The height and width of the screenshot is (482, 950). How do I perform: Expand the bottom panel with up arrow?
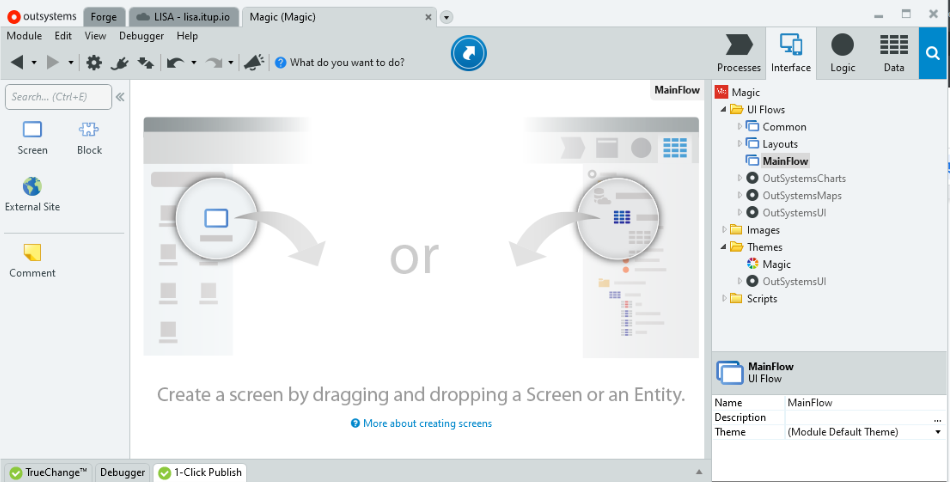tap(699, 472)
